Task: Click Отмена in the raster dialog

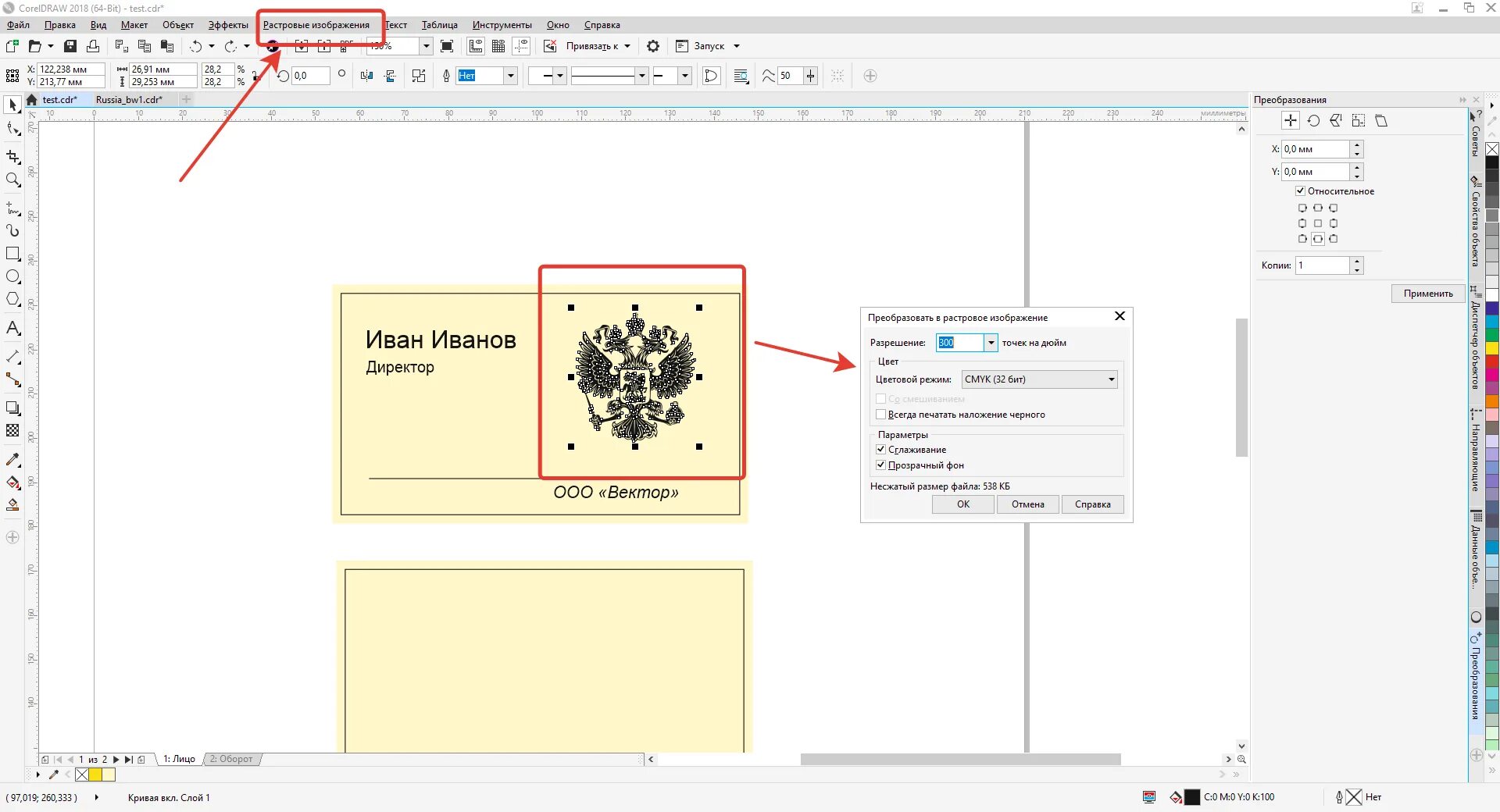Action: coord(1028,504)
